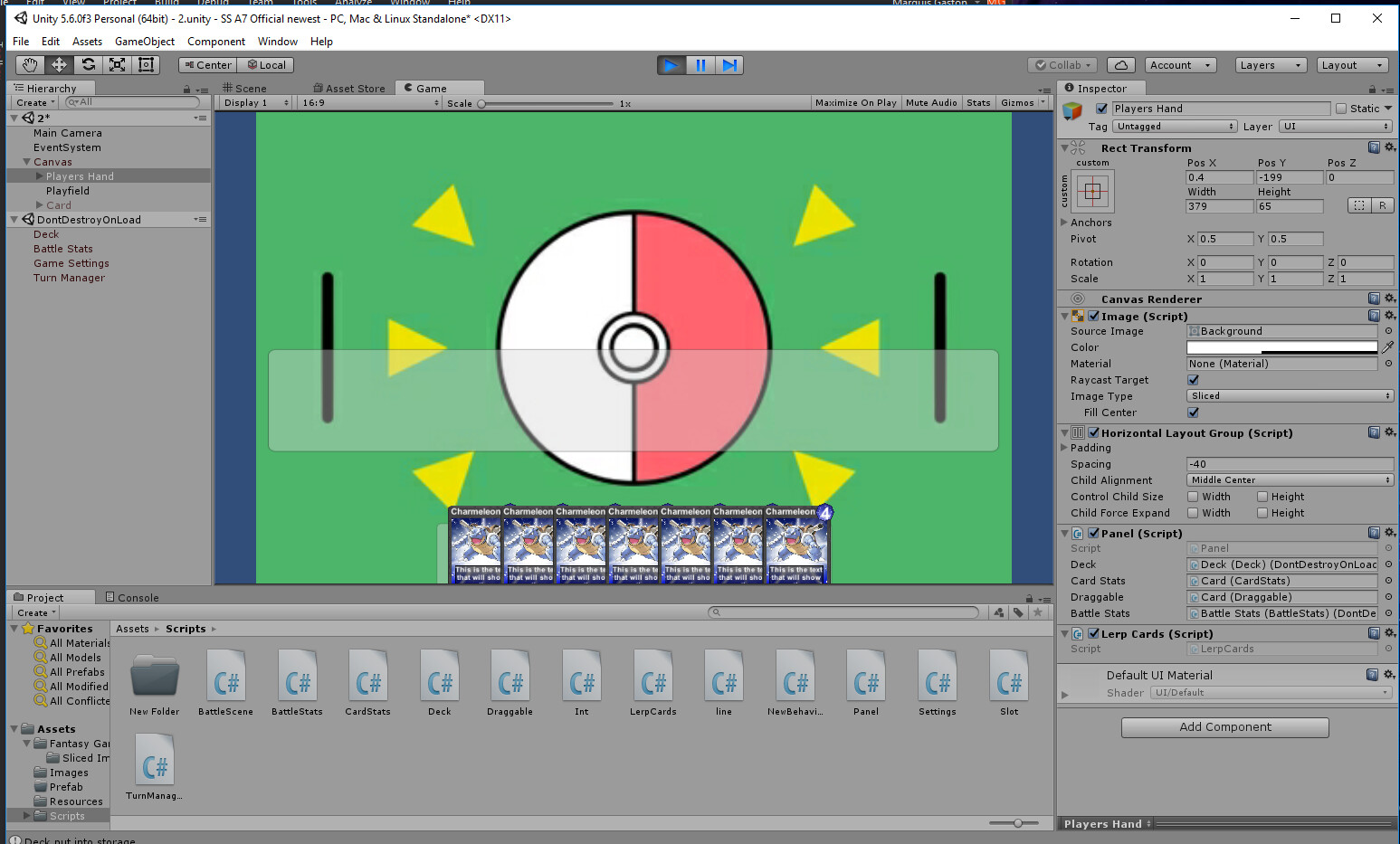Open the Layers dropdown
The height and width of the screenshot is (844, 1400).
(1271, 65)
